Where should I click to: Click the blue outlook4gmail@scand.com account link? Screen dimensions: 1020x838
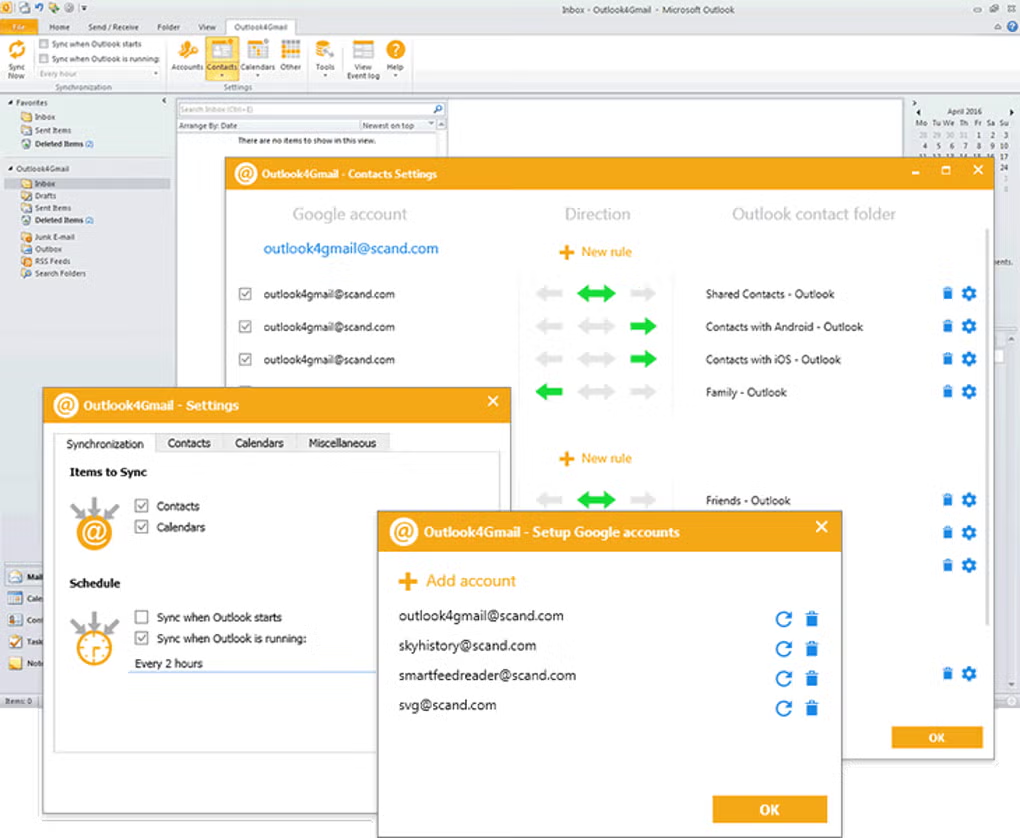pos(351,249)
